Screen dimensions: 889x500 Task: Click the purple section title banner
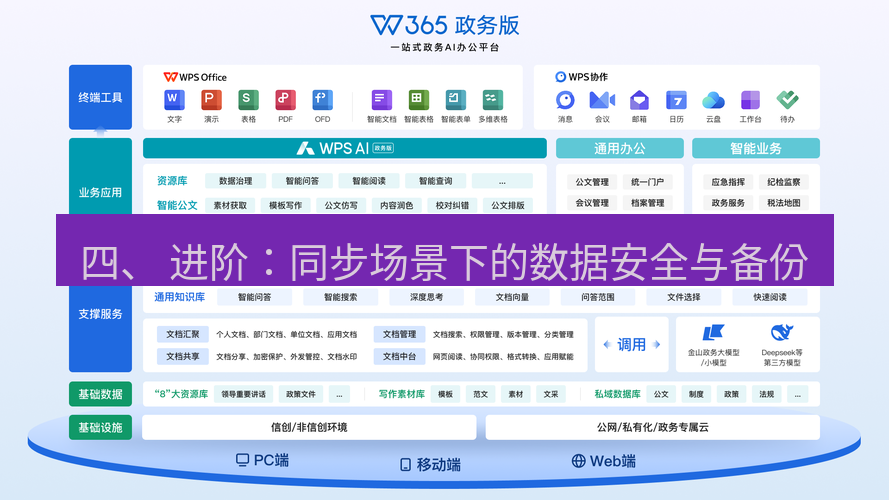point(444,250)
